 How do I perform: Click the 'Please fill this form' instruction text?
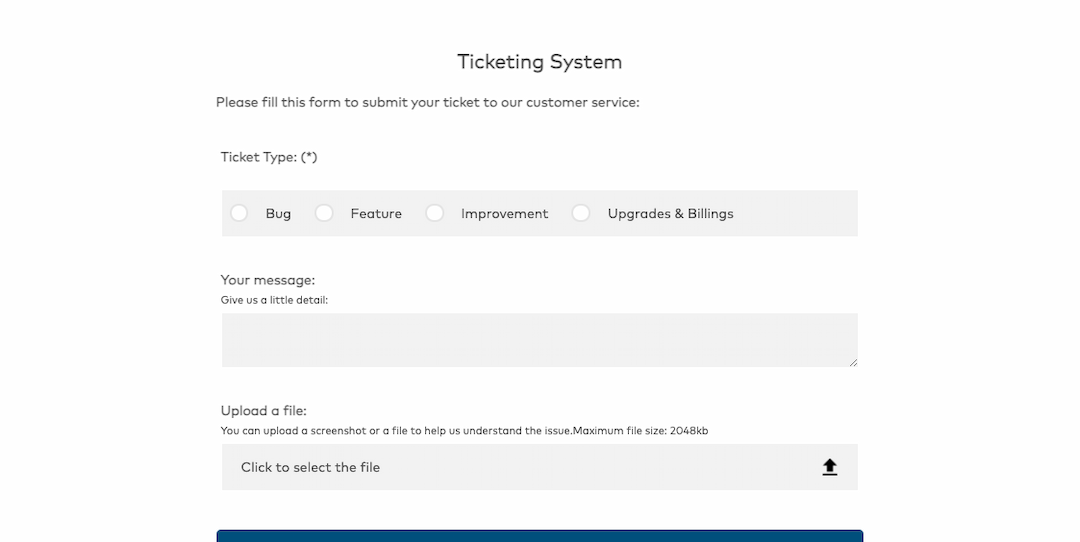427,102
